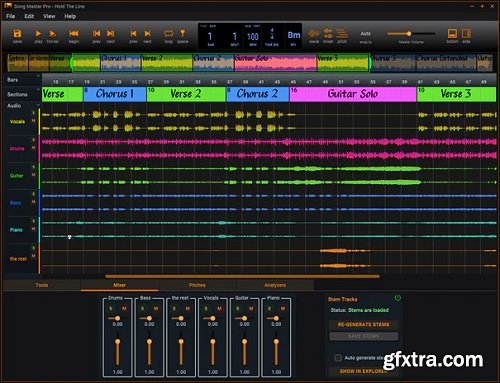This screenshot has width=500, height=383.
Task: Select the Mixer tab
Action: (x=119, y=285)
